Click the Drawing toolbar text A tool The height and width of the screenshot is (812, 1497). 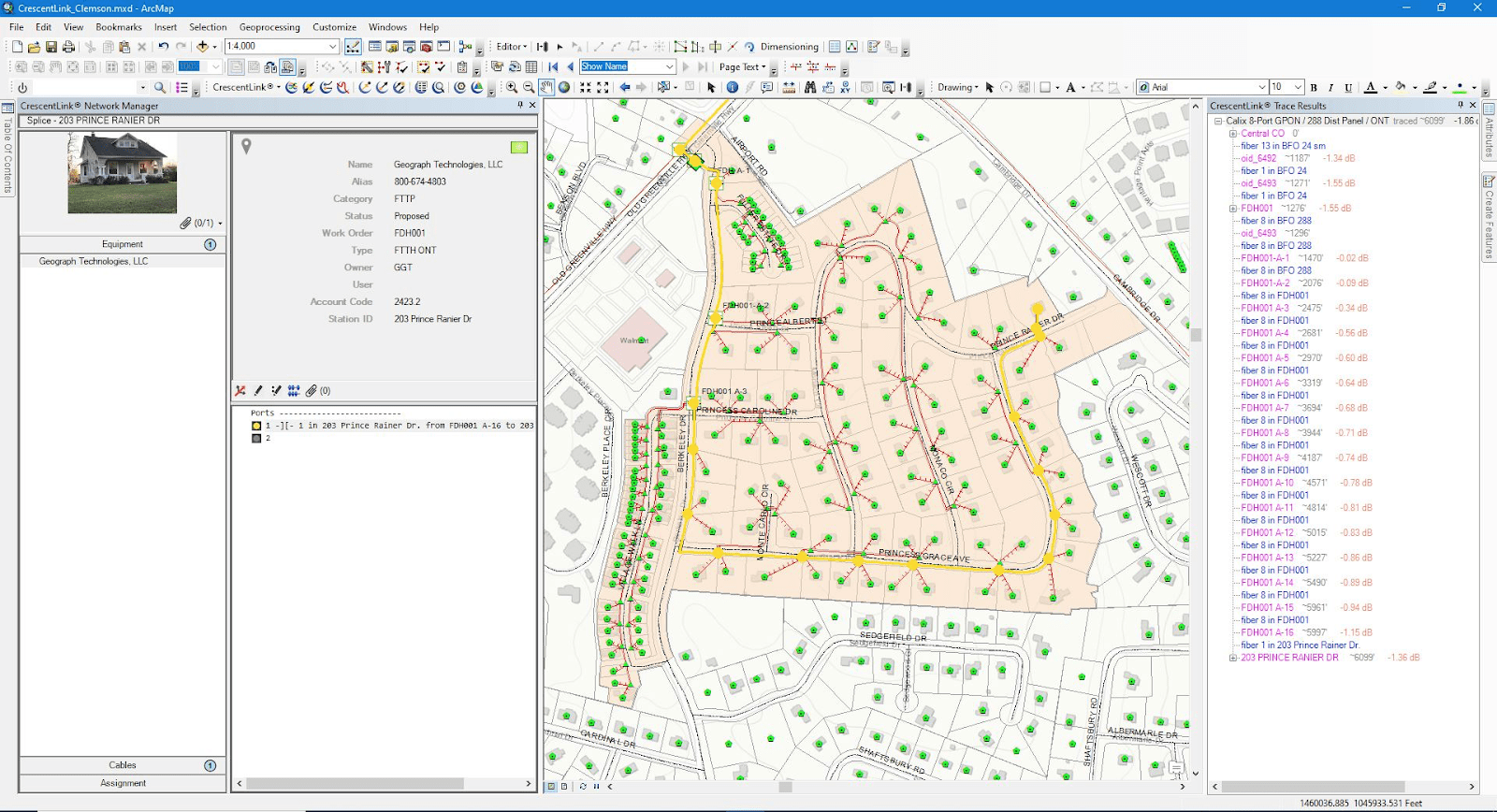(x=1070, y=88)
